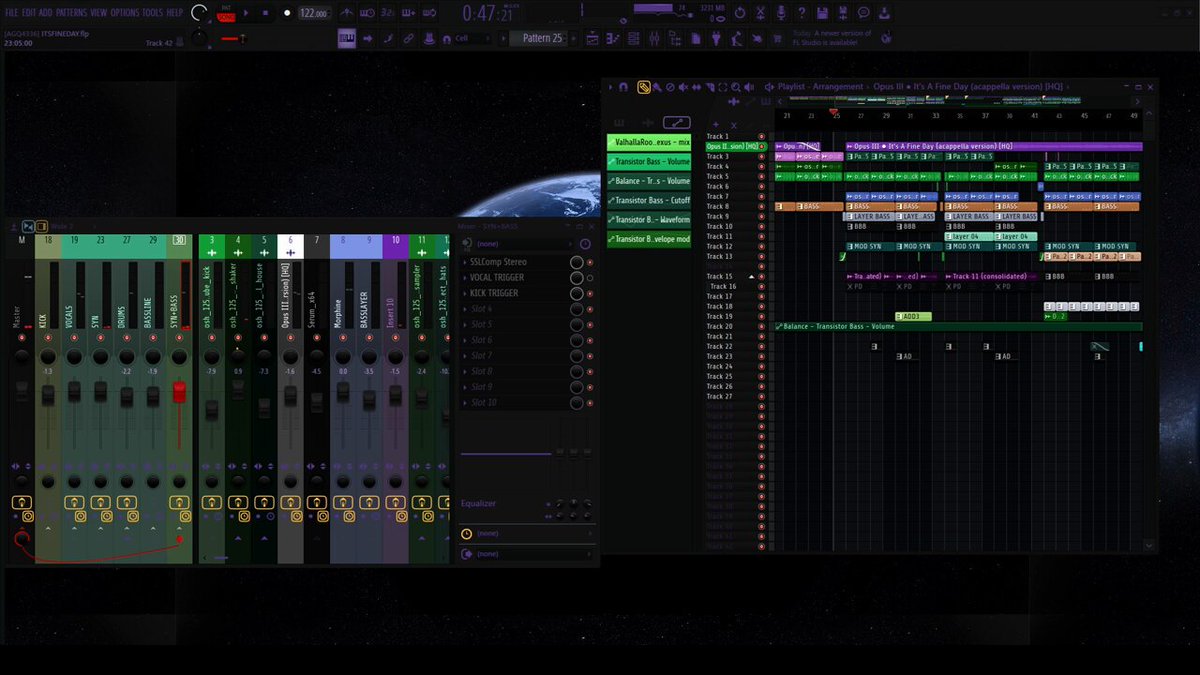The width and height of the screenshot is (1200, 675).
Task: Click the Record button
Action: (x=286, y=13)
